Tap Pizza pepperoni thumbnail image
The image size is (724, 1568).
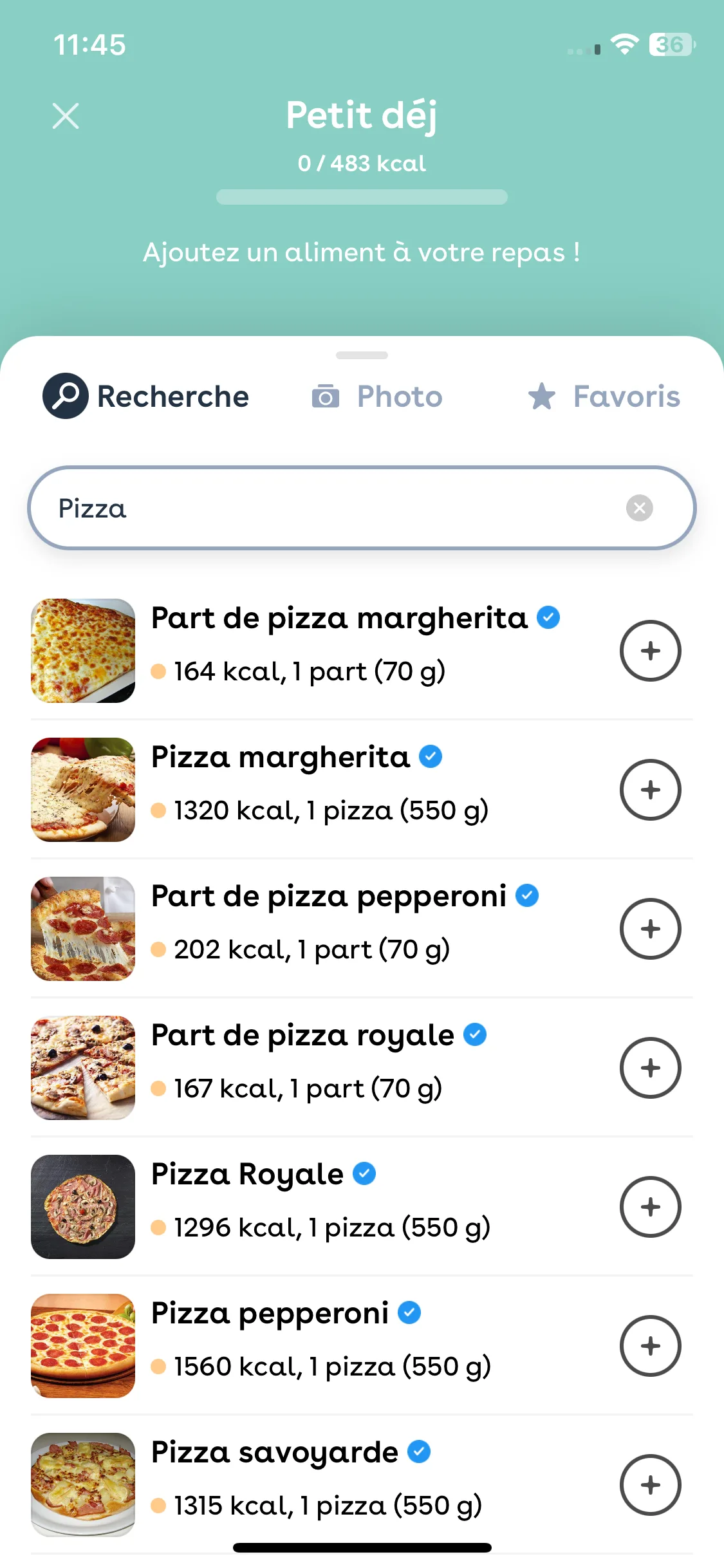click(x=83, y=1346)
